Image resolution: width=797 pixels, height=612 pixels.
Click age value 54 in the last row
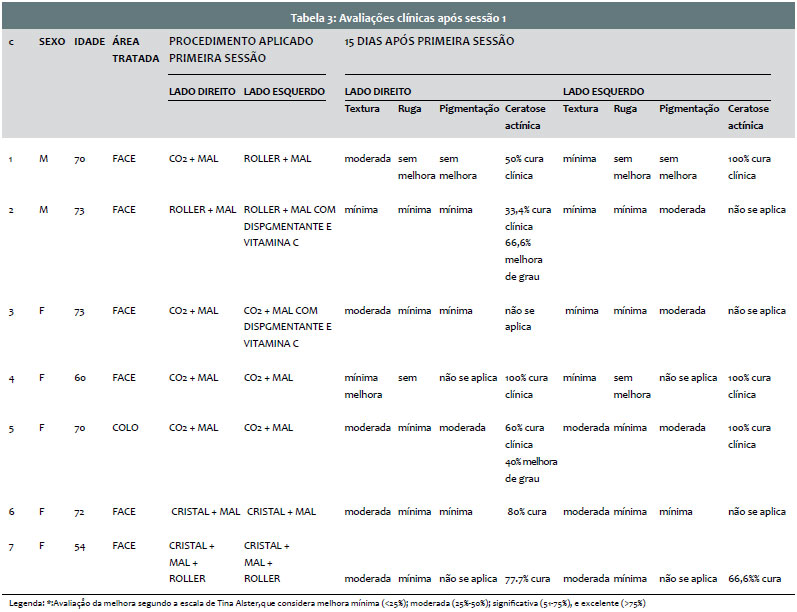tap(80, 546)
